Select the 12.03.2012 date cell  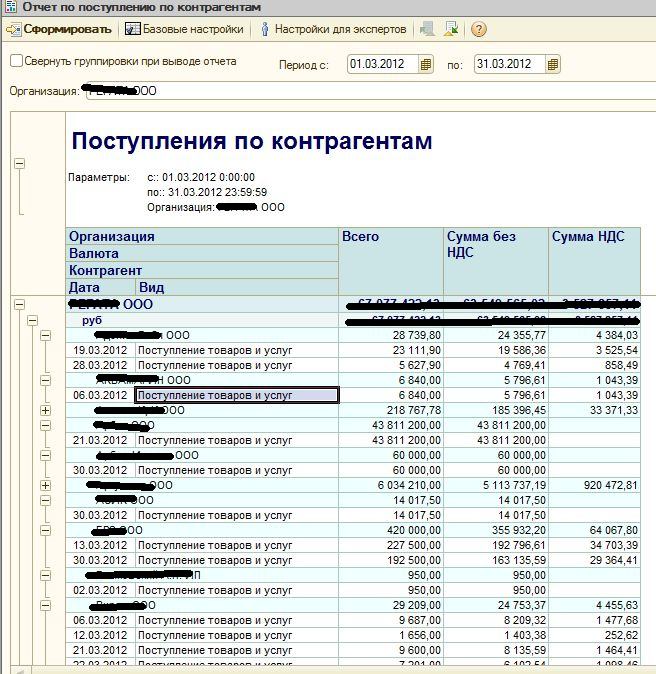pyautogui.click(x=101, y=635)
